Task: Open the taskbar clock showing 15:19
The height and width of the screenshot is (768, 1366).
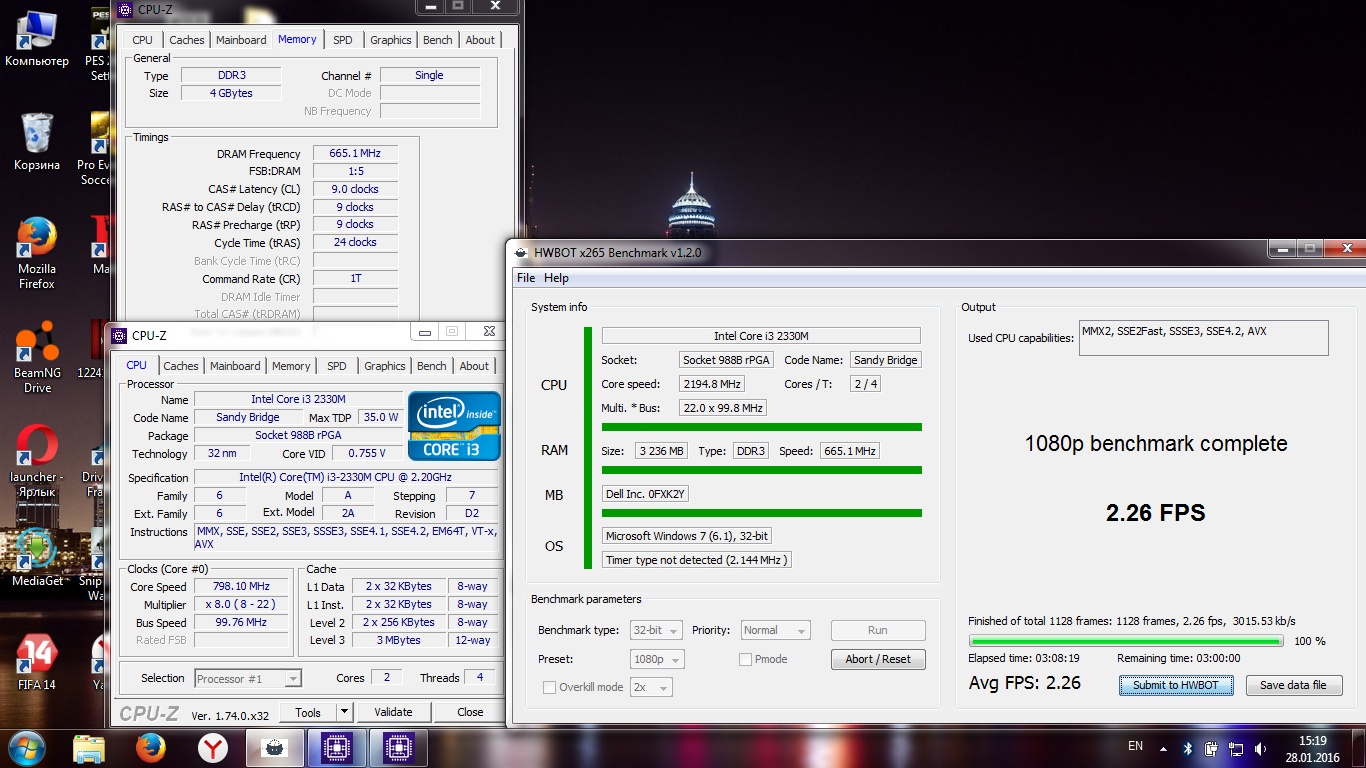Action: (1311, 749)
